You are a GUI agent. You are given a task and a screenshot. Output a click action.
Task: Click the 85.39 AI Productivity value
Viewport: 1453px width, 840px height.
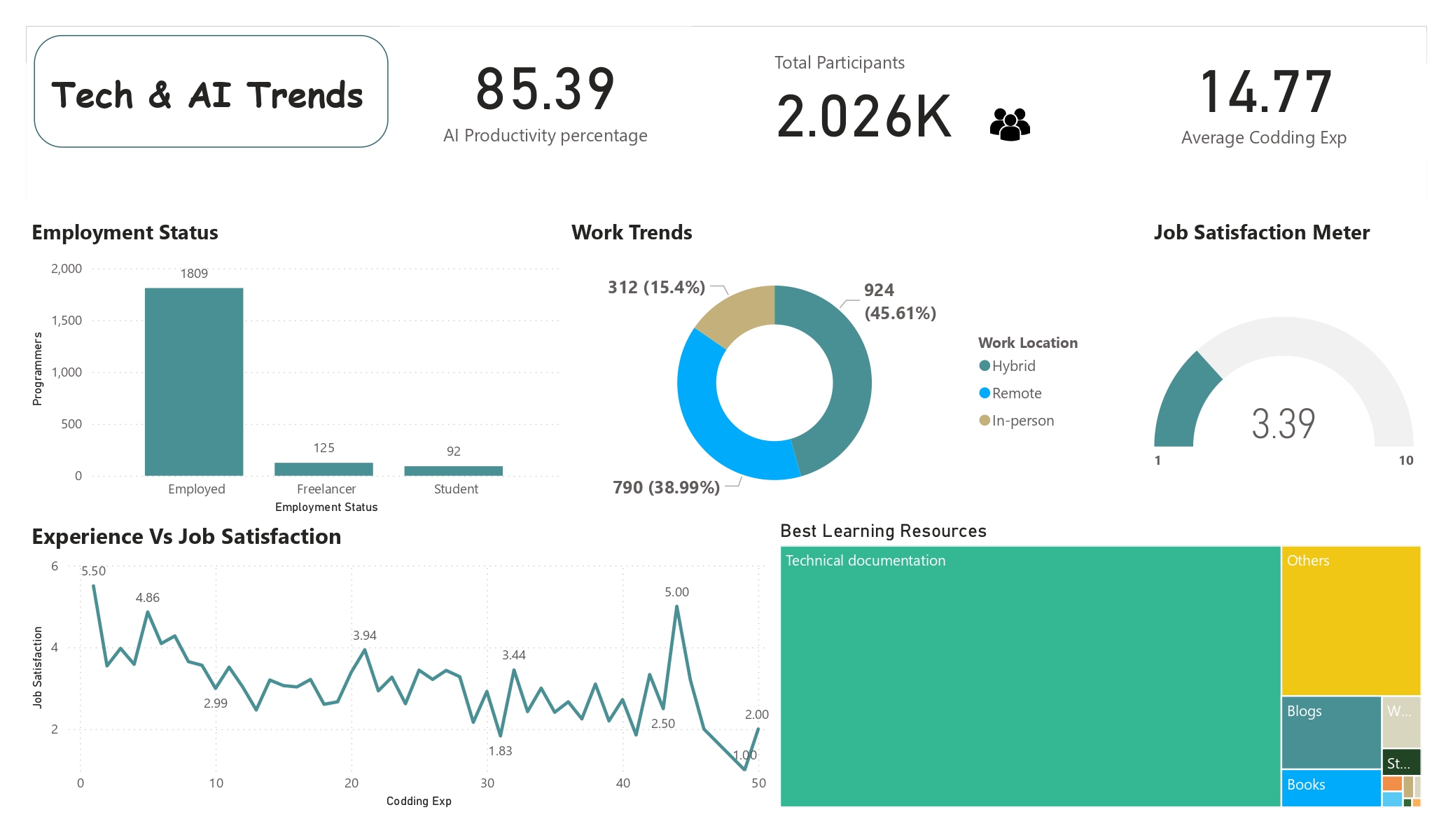[x=545, y=90]
